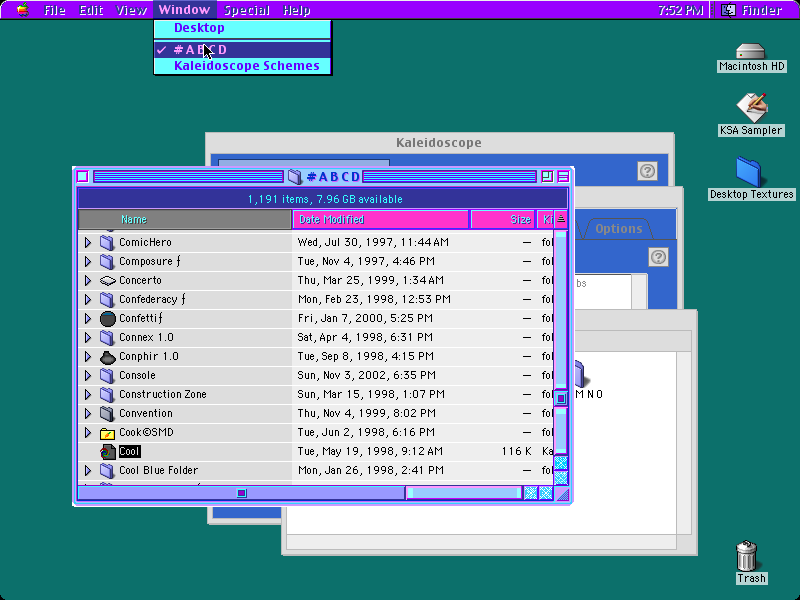Select the Confetti ƒ round icon
Image resolution: width=800 pixels, height=600 pixels.
click(108, 319)
